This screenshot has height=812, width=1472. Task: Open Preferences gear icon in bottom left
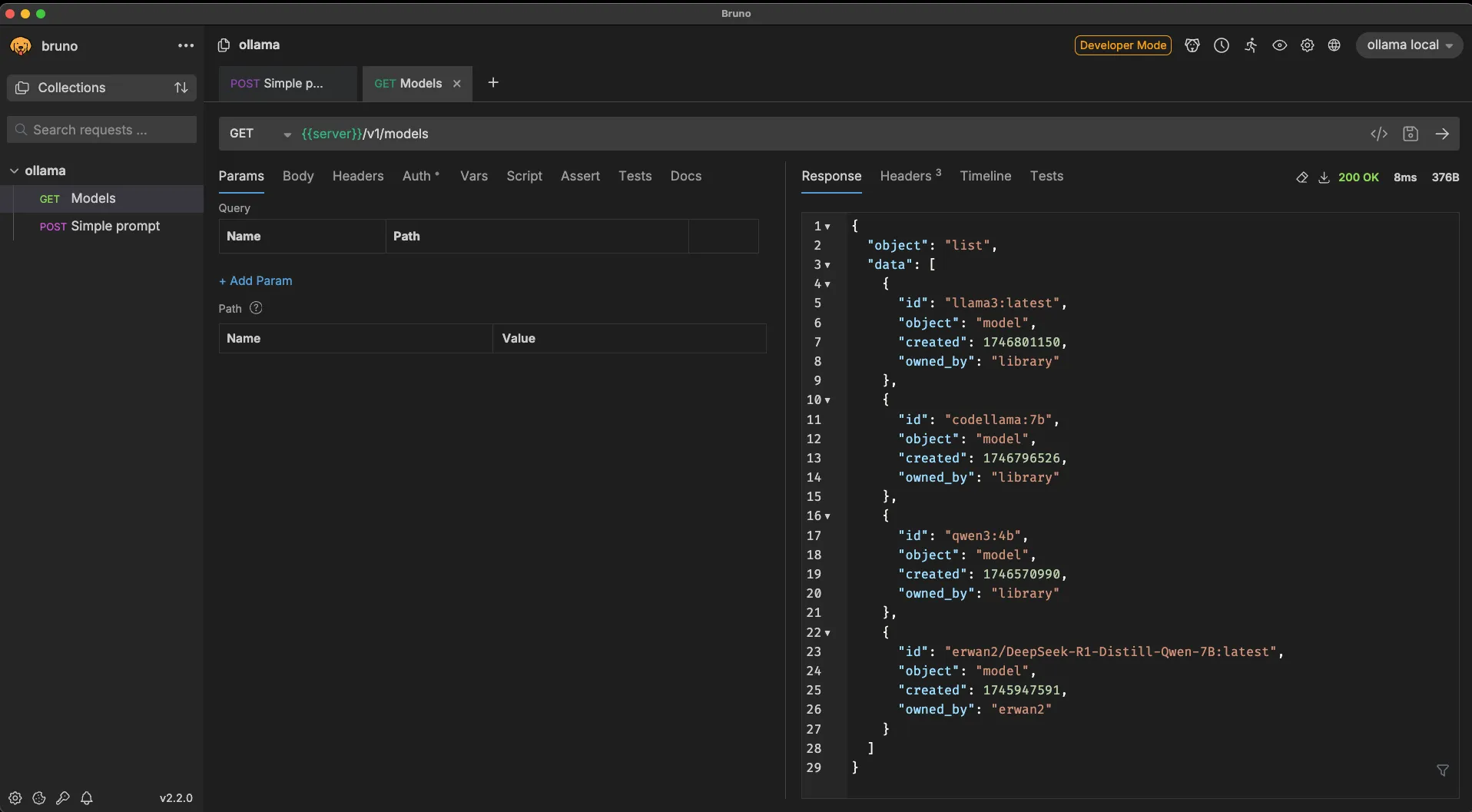(15, 798)
